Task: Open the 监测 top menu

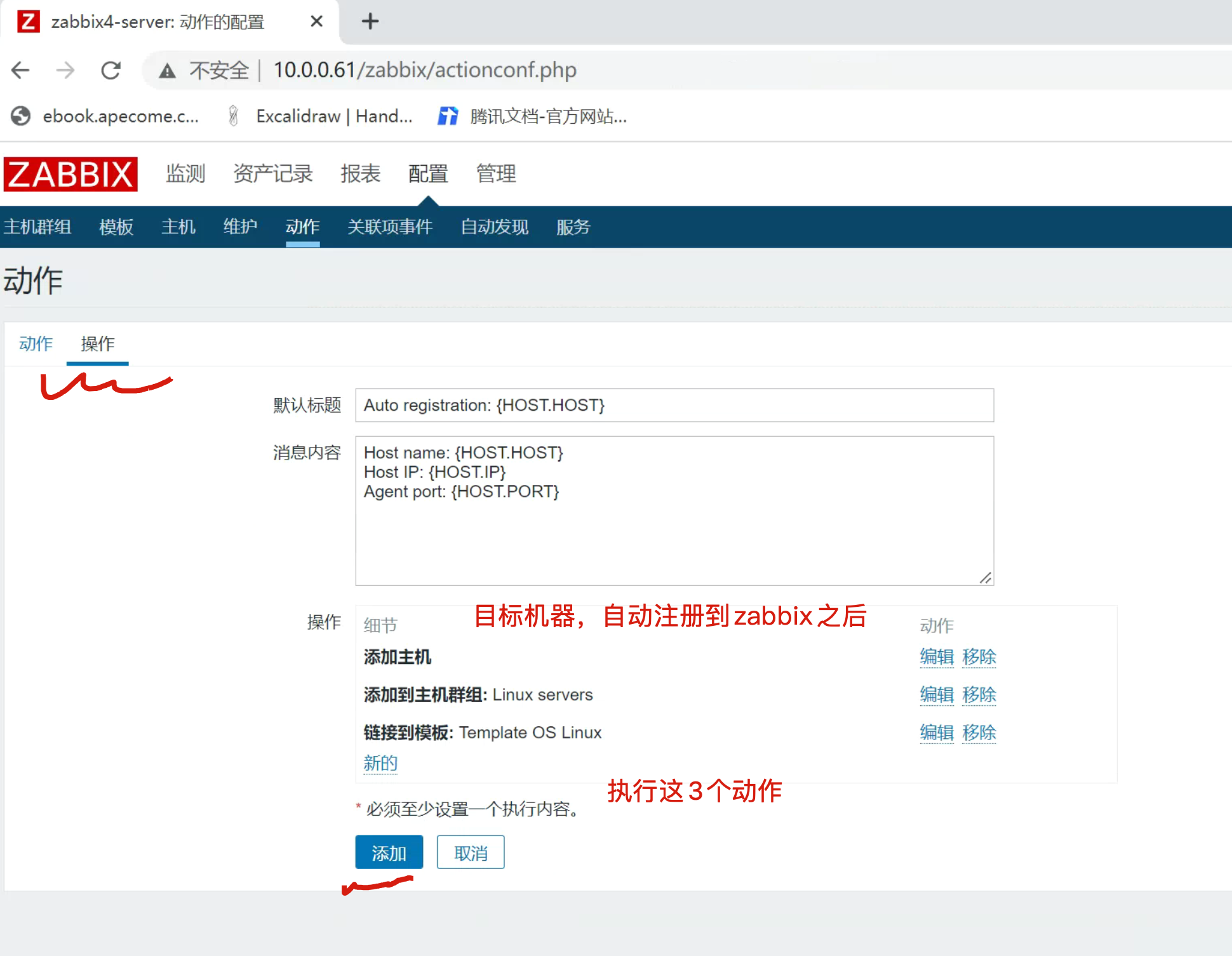Action: click(185, 173)
